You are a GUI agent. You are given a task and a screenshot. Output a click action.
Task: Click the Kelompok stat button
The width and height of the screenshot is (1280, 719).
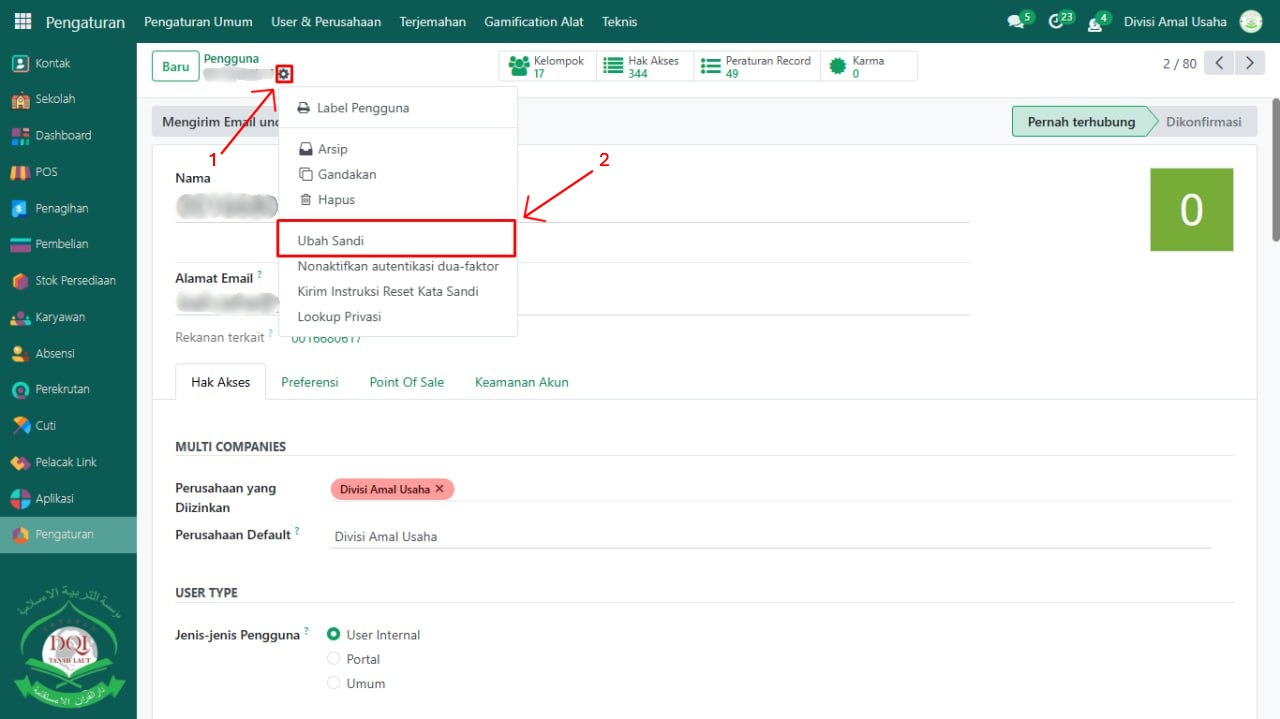click(547, 67)
